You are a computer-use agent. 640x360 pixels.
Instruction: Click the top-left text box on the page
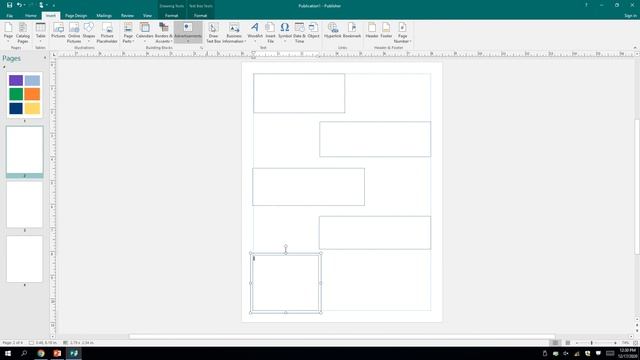[x=299, y=93]
